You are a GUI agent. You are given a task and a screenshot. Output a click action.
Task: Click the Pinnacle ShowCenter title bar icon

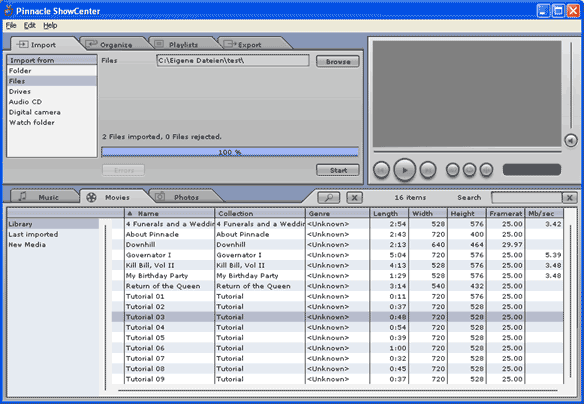(x=8, y=10)
